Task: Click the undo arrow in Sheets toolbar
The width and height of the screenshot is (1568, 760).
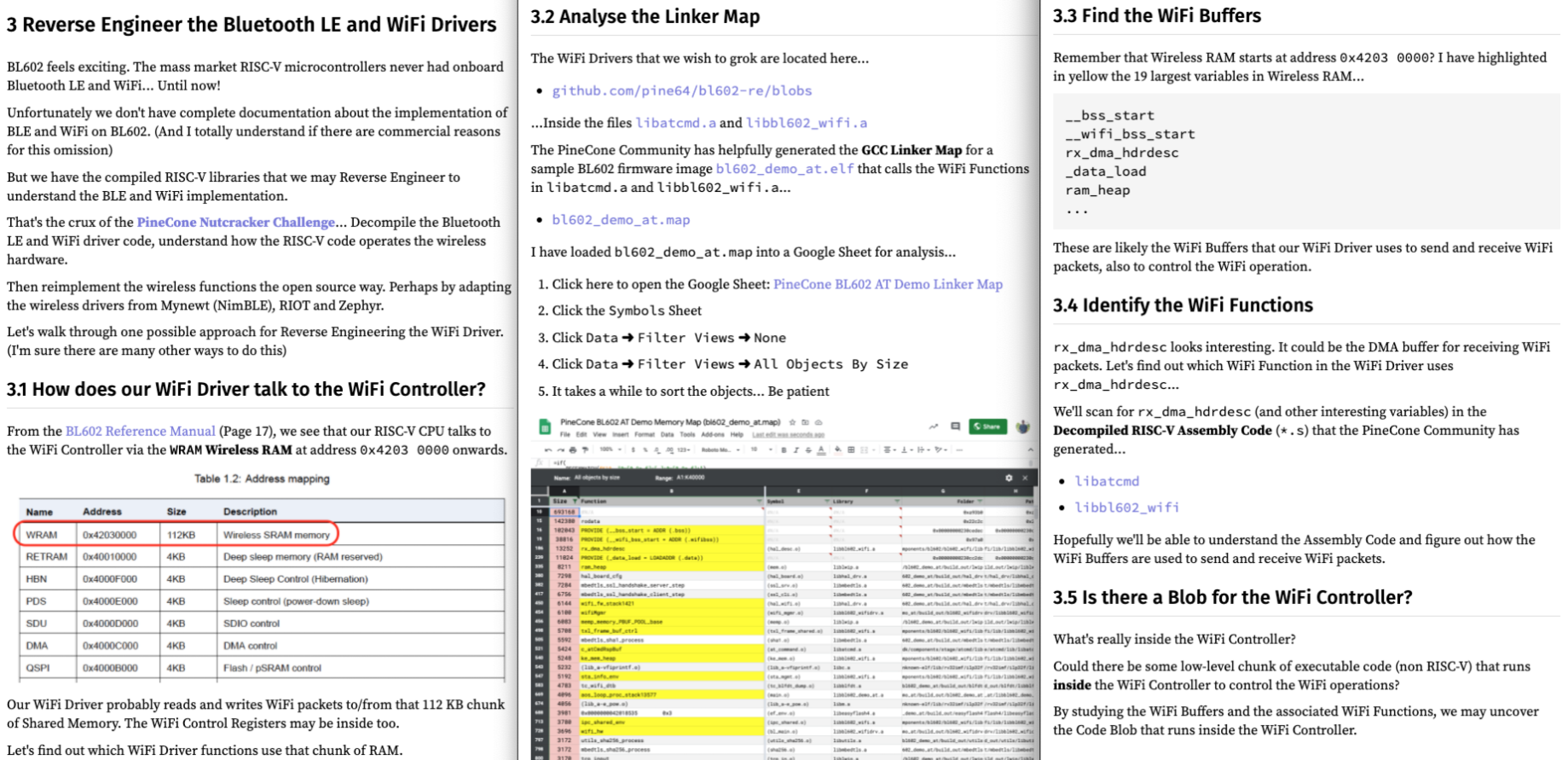Action: (x=547, y=450)
